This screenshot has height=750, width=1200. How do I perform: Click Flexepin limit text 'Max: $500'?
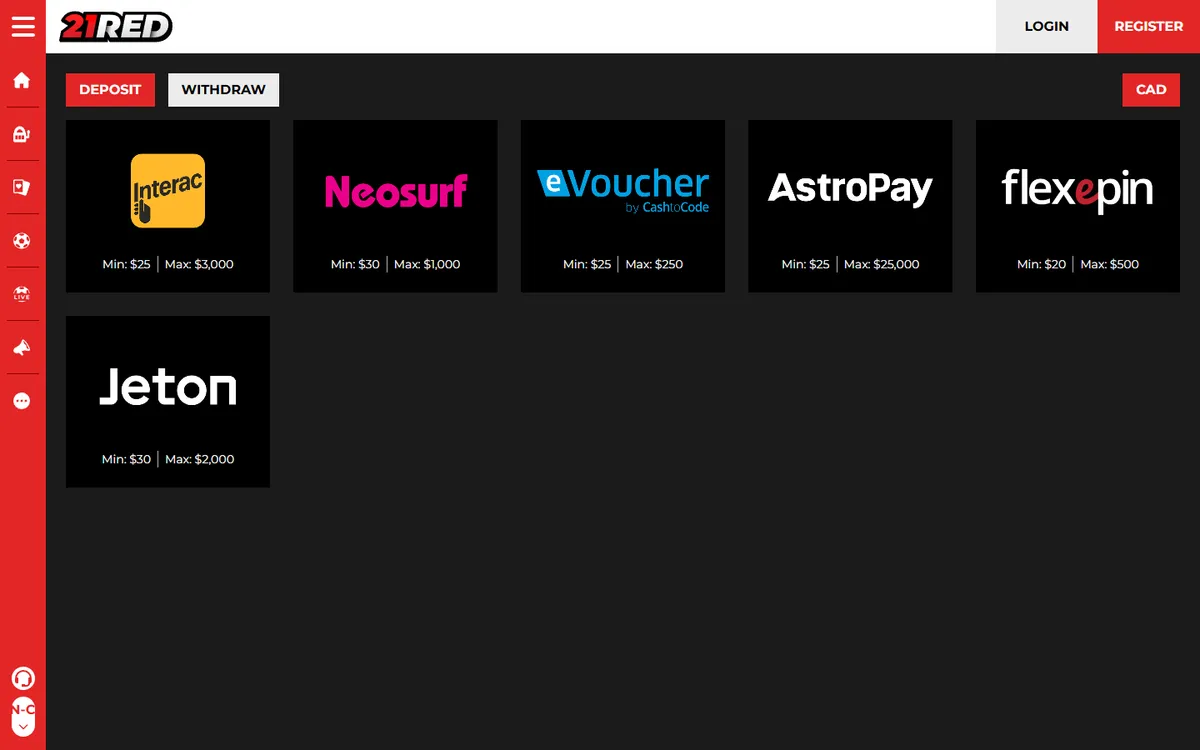click(x=1110, y=264)
